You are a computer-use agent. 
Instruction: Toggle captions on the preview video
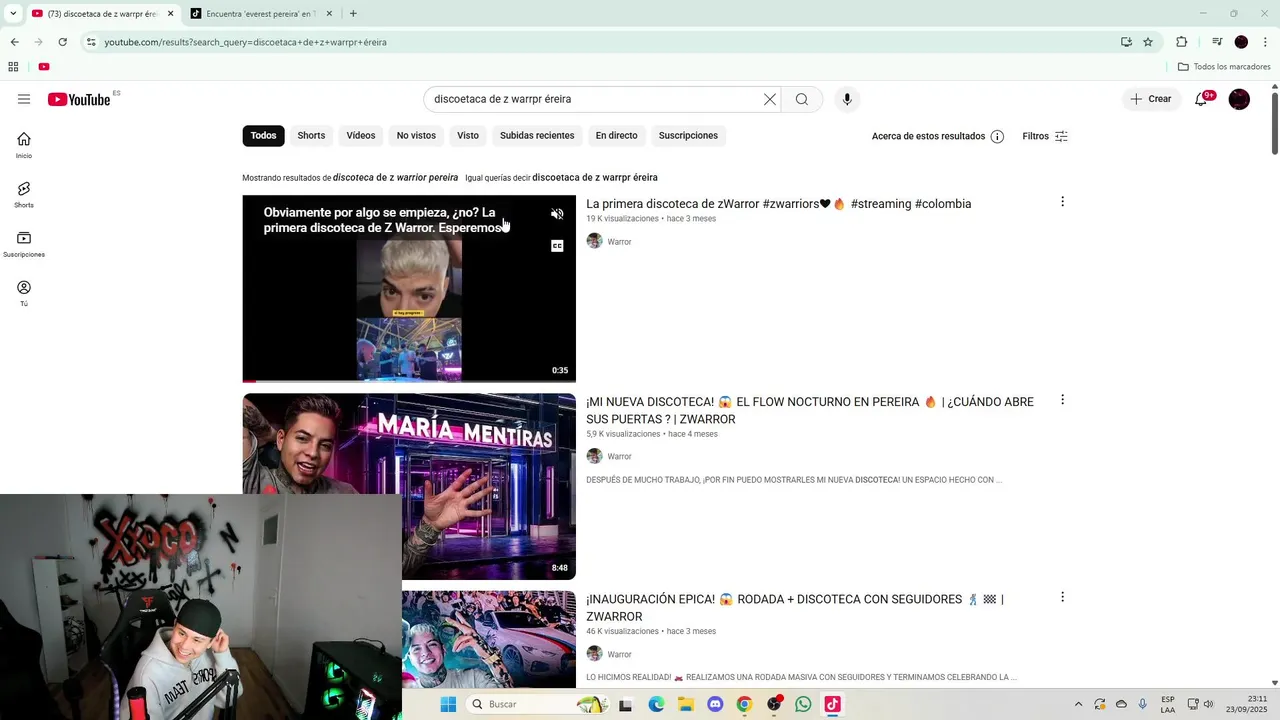[557, 246]
